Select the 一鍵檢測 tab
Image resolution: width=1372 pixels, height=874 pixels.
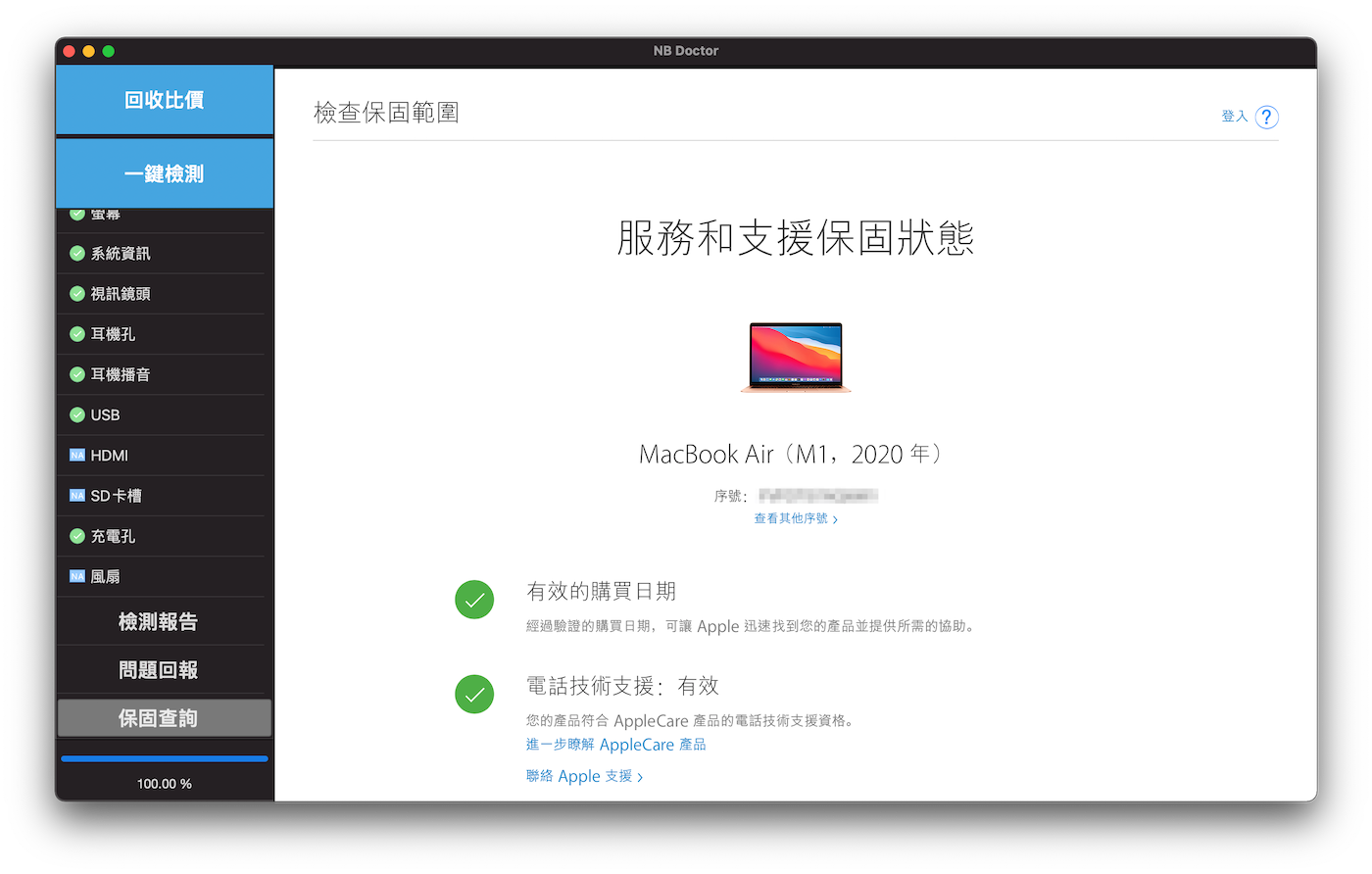click(165, 173)
